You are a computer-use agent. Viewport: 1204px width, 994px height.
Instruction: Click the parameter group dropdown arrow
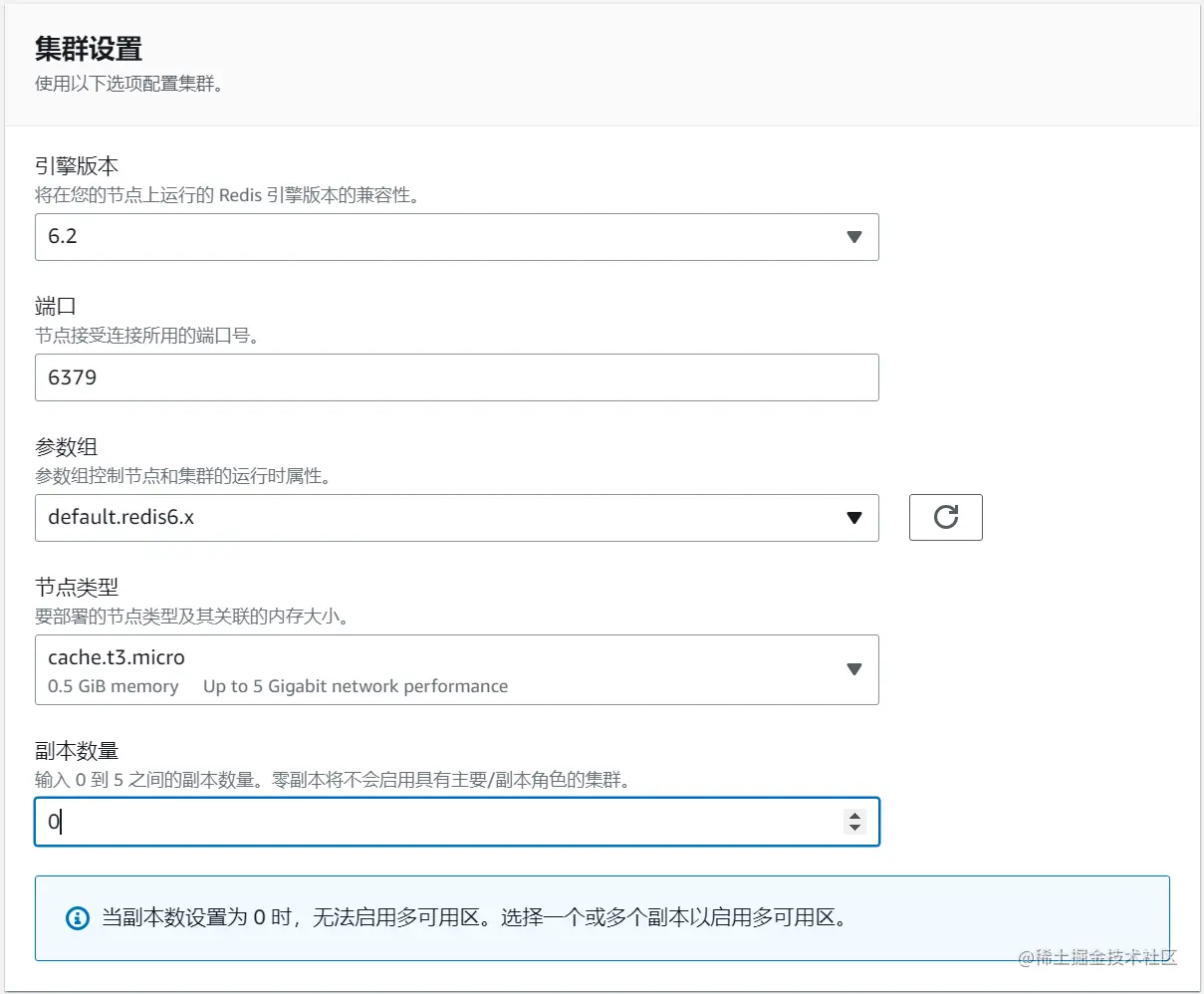[853, 518]
